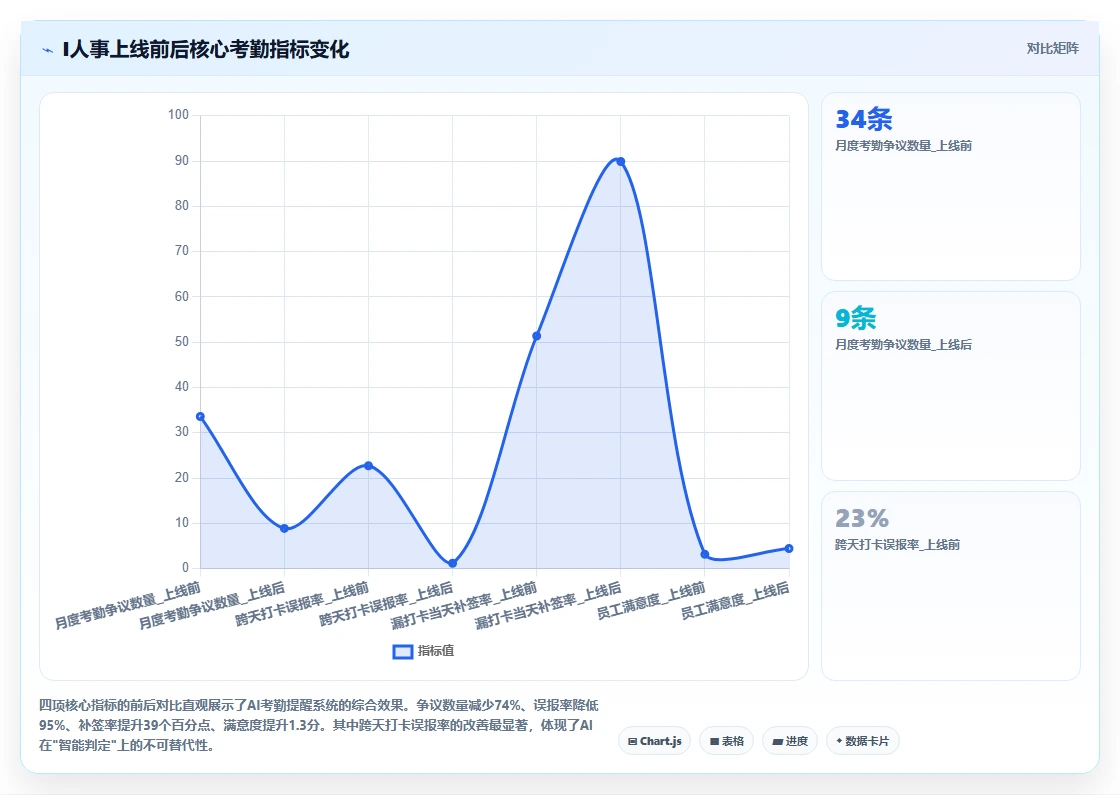
Task: Click x-axis label 跨天打卡误报率_上线前
Action: 302,604
